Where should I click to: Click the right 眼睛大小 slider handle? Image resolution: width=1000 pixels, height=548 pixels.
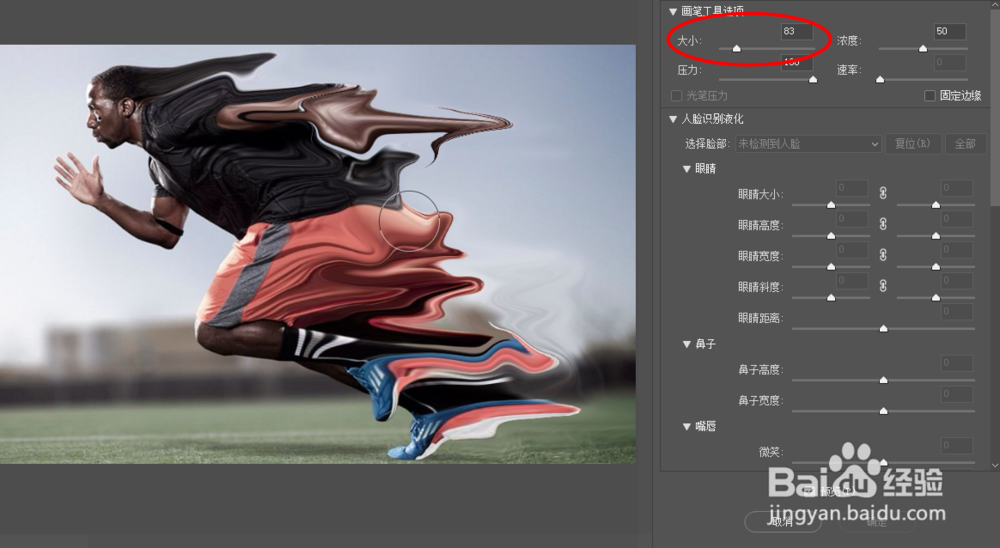pos(936,205)
